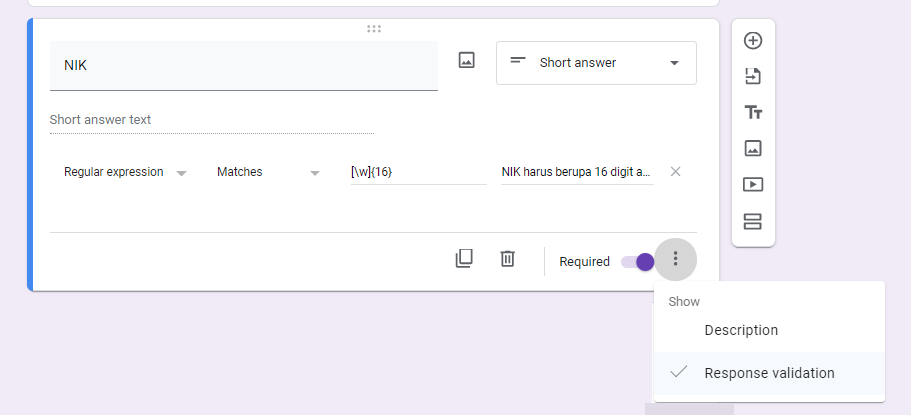Viewport: 911px width, 415px height.
Task: Edit the NIK question title field
Action: pyautogui.click(x=244, y=66)
